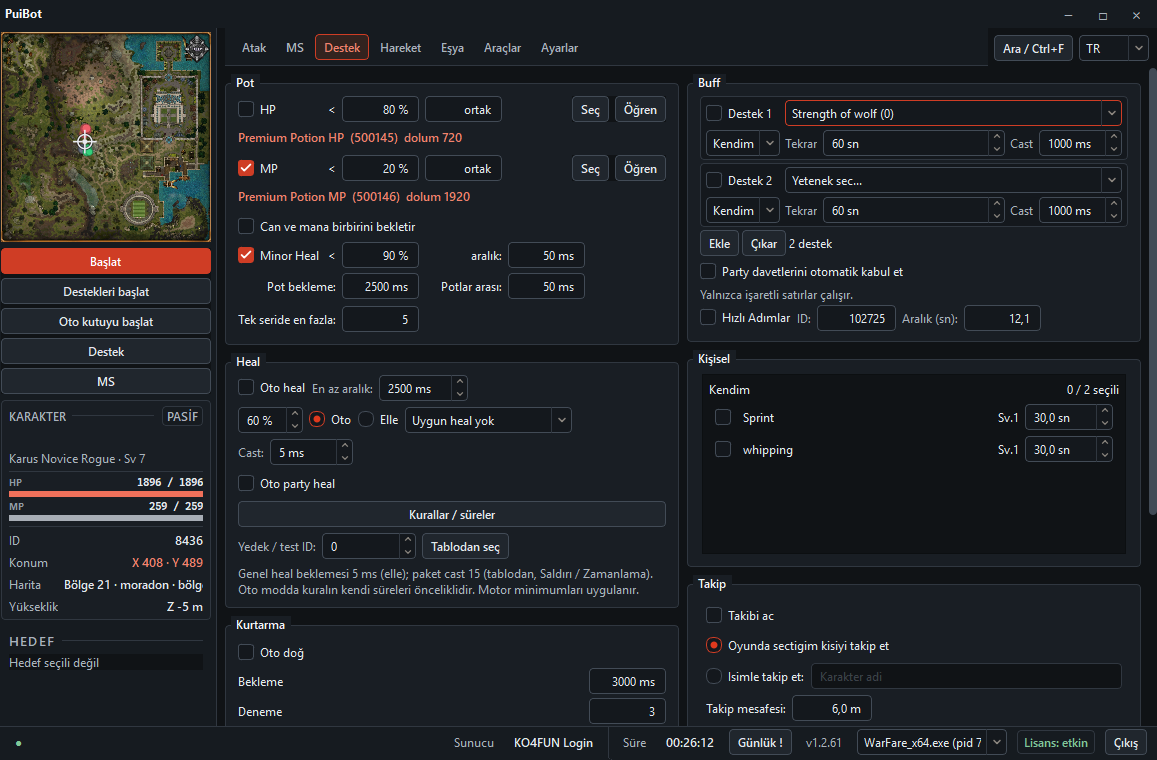This screenshot has width=1157, height=760.
Task: Click the compass icon on the minimap
Action: (196, 49)
